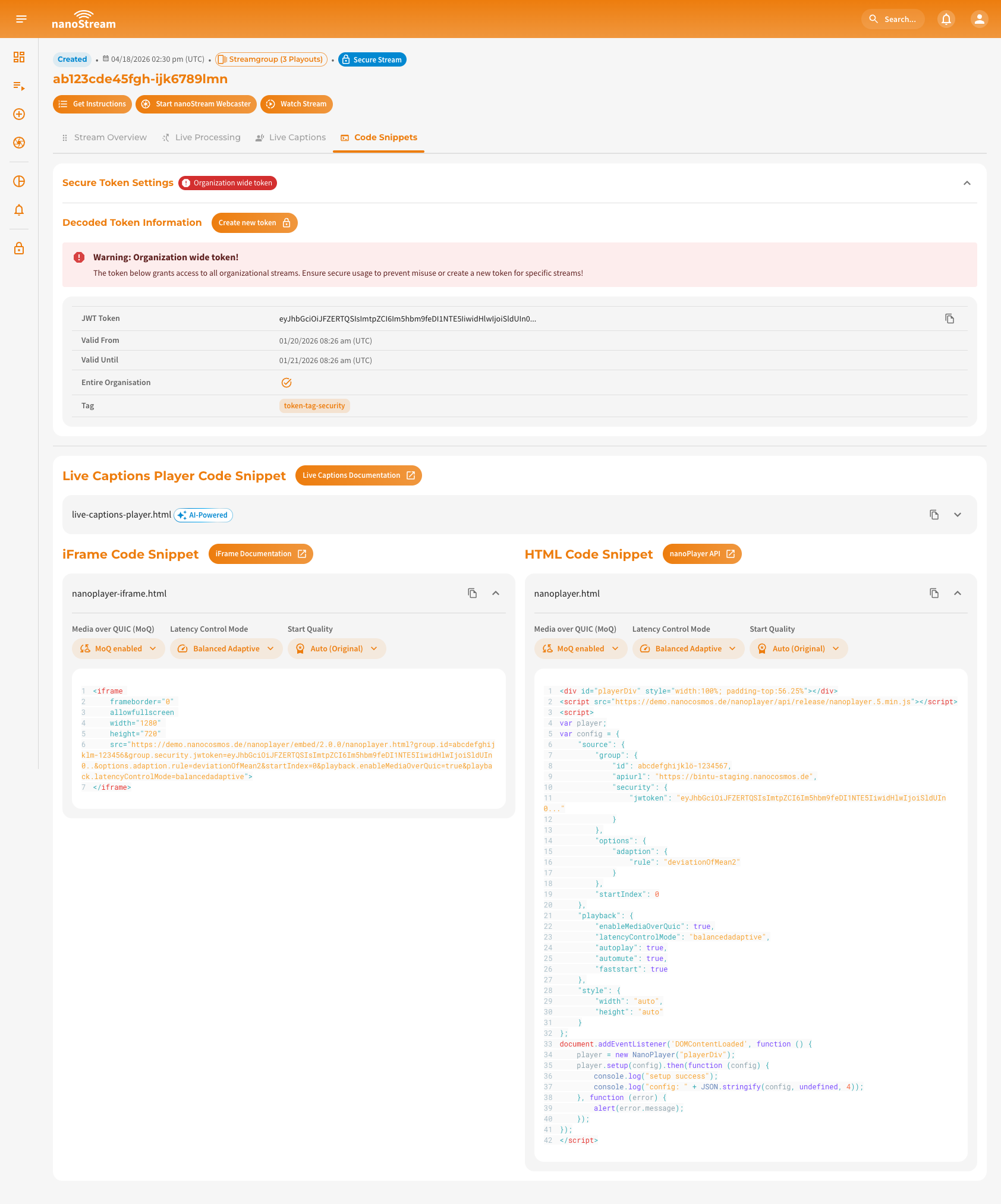The image size is (1001, 1204).
Task: Click the Create new token button
Action: point(254,223)
